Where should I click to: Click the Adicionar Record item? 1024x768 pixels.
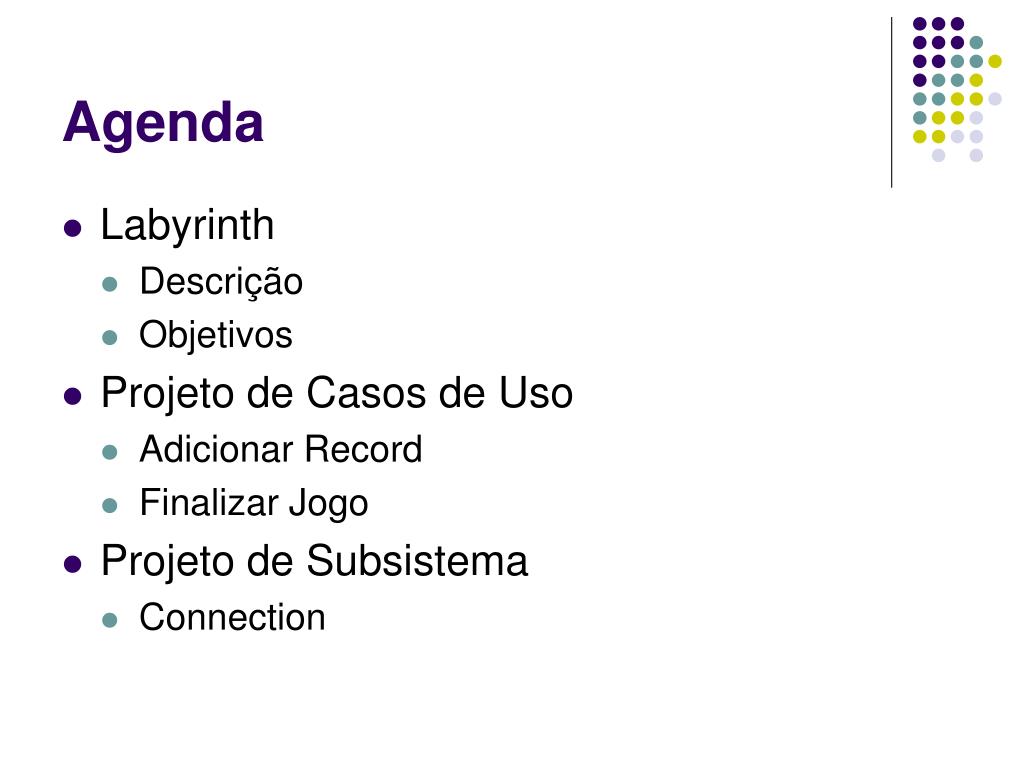pyautogui.click(x=281, y=449)
